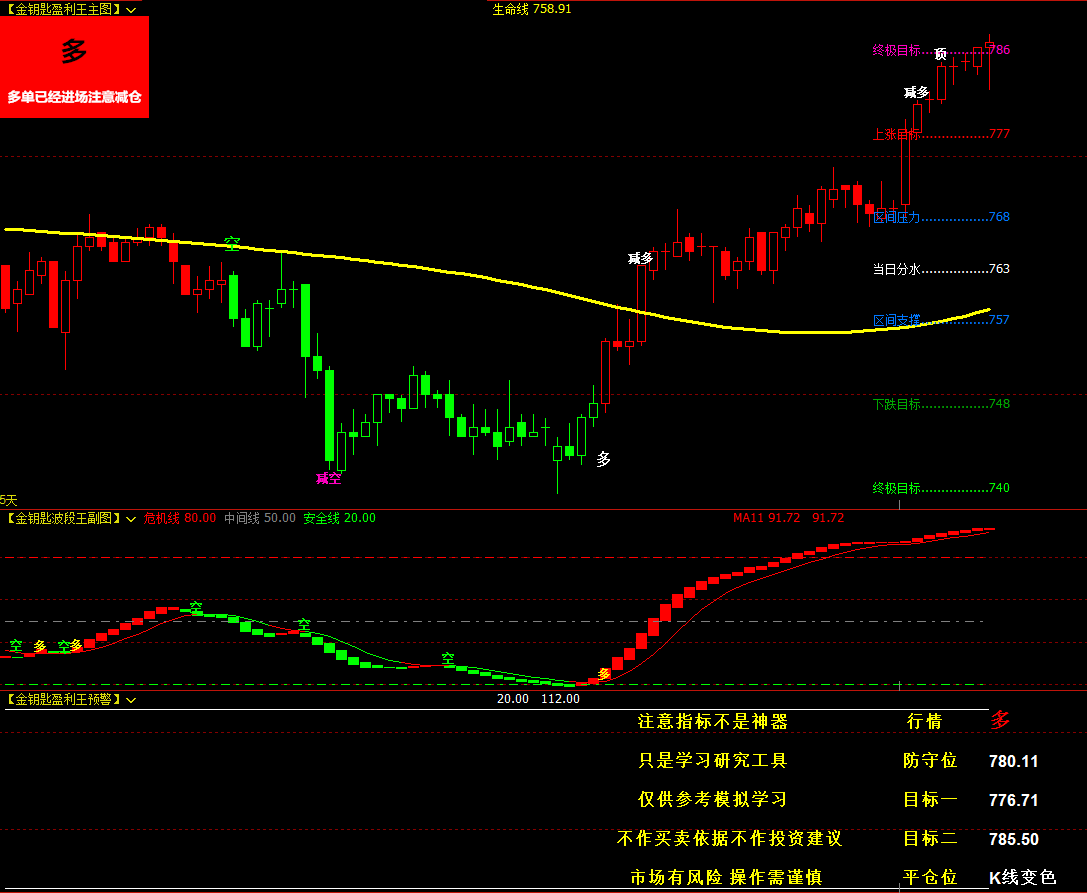Click the 上涨目标 777 price label
Screen dimensions: 1087x893
[941, 134]
